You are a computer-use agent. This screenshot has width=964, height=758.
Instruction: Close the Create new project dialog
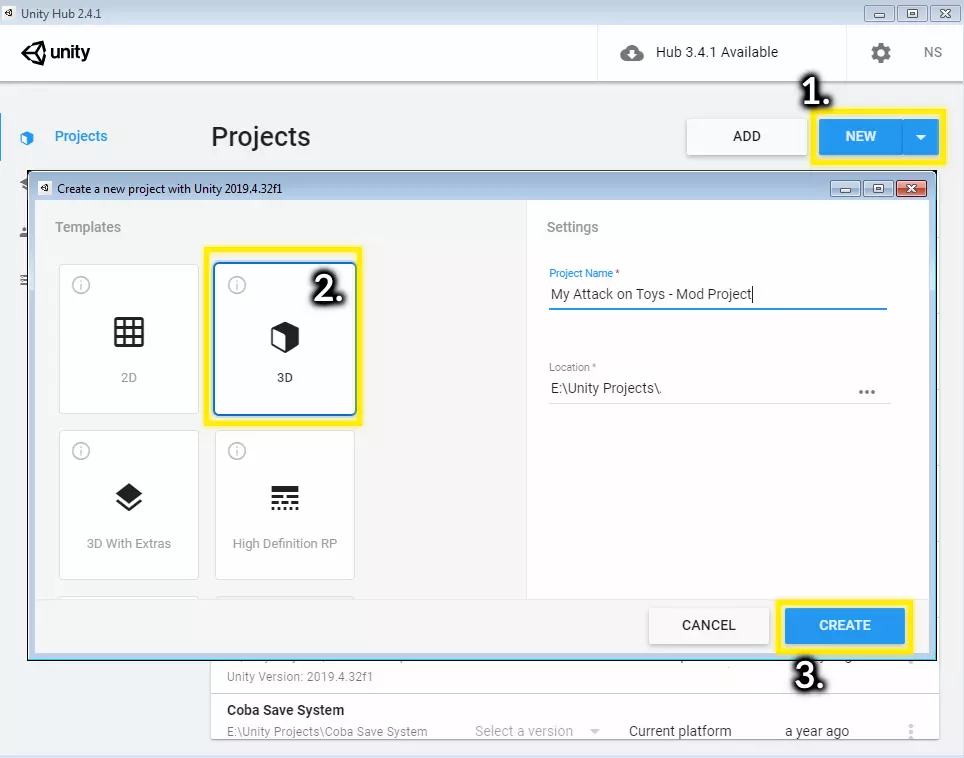[911, 189]
